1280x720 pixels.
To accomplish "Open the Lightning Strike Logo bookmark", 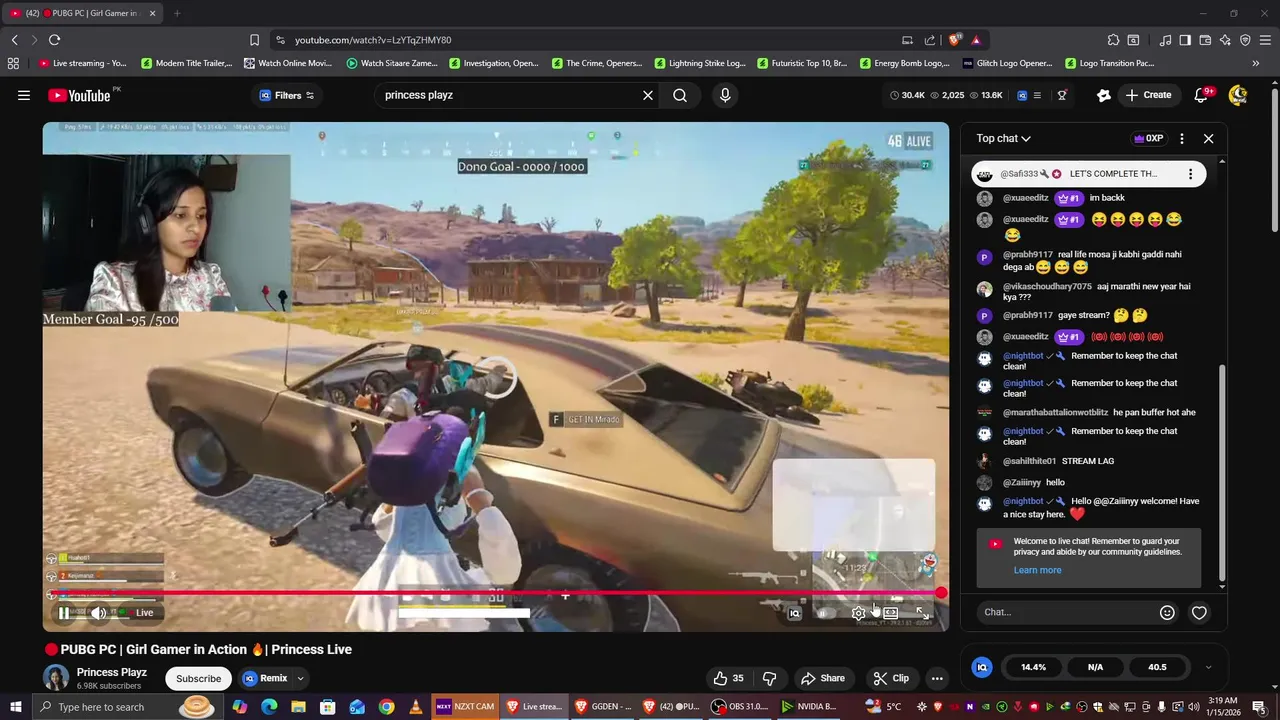I will [700, 63].
